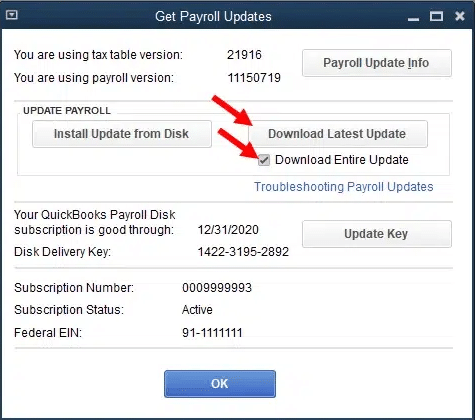Viewport: 475px width, 420px height.
Task: Click Install Update from Disk
Action: [122, 134]
